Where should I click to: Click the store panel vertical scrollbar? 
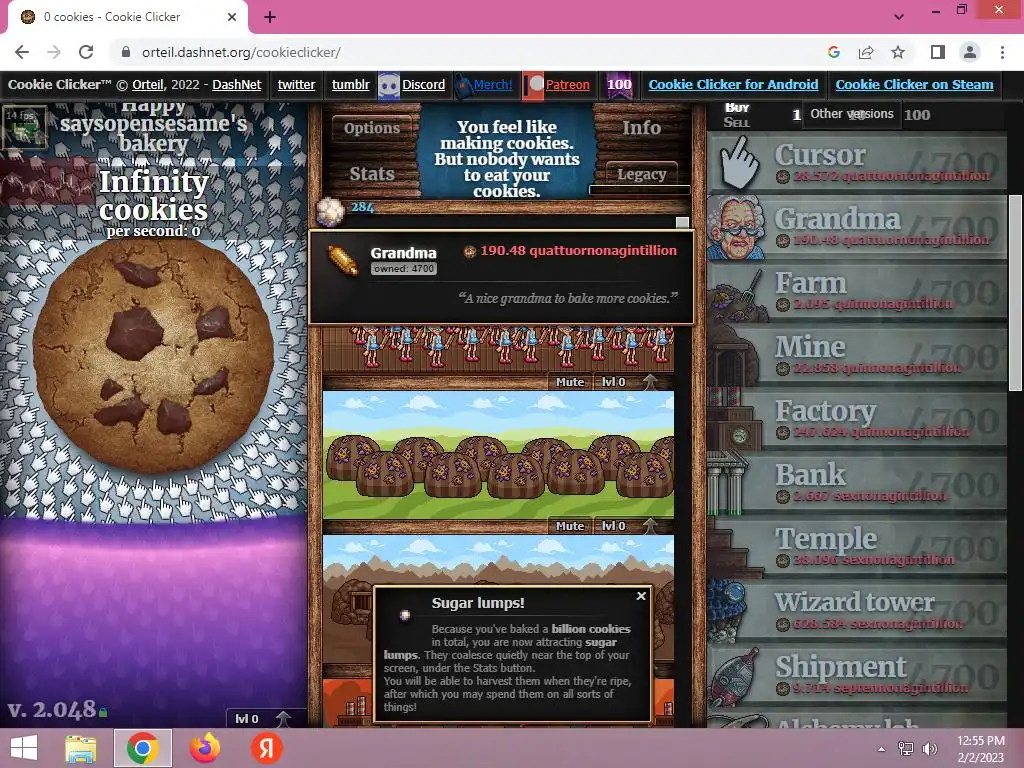click(x=1016, y=293)
